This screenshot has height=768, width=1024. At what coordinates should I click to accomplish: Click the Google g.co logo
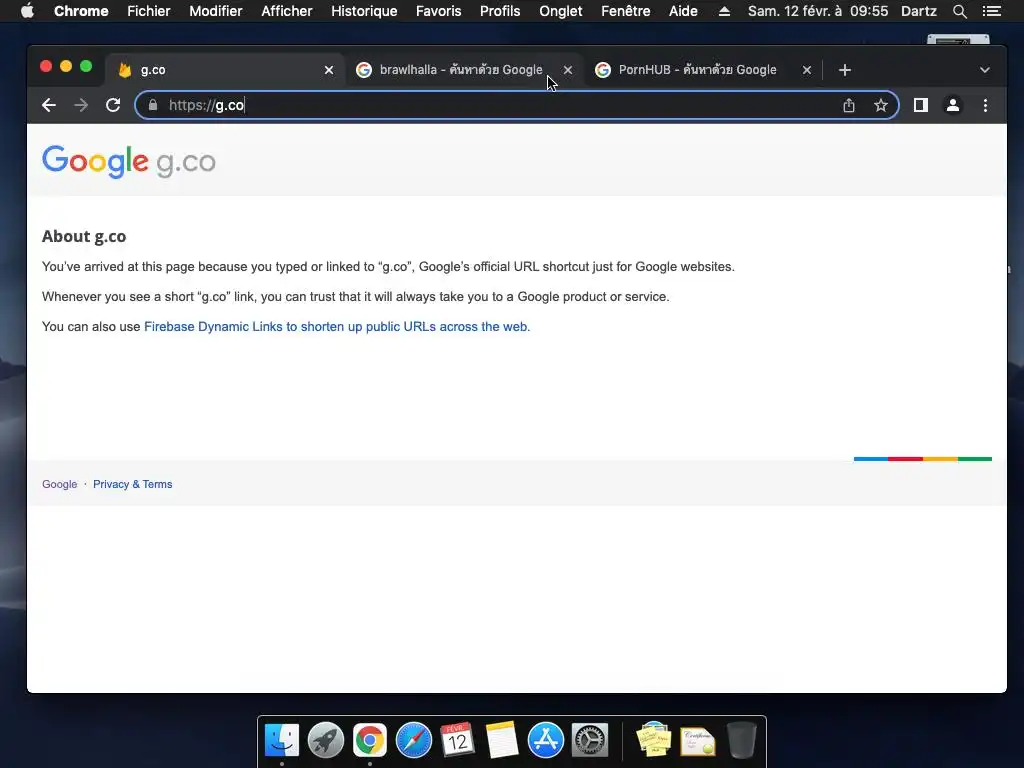(x=129, y=161)
